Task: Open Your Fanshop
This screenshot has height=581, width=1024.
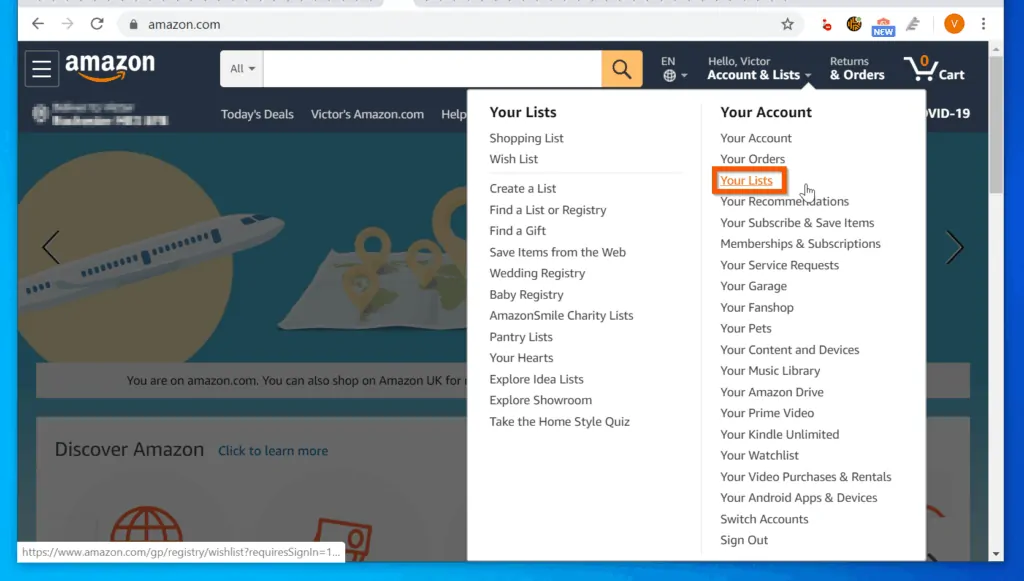Action: click(x=756, y=308)
